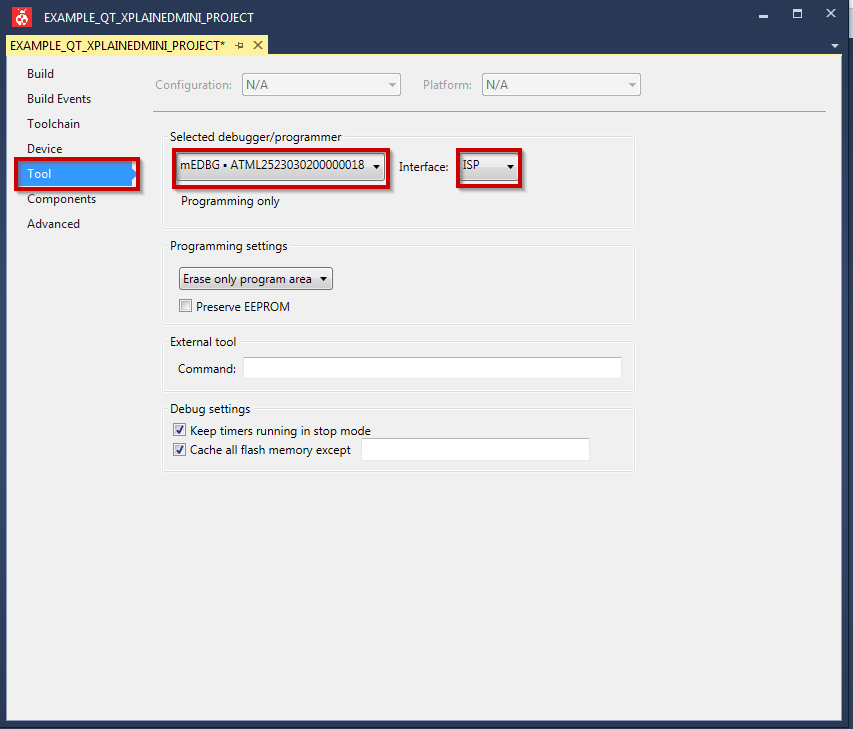Close the EXAMPLE_QT_XPLAINEDMINI_PROJECT document tab
This screenshot has width=853, height=729.
point(258,46)
